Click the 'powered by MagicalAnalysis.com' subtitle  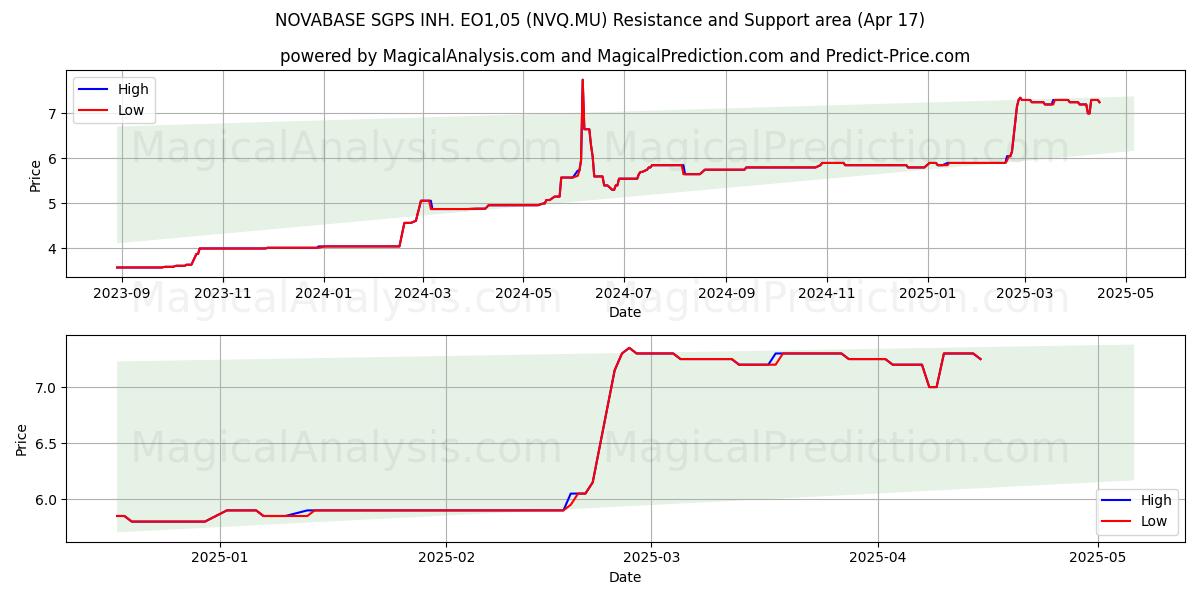(625, 56)
